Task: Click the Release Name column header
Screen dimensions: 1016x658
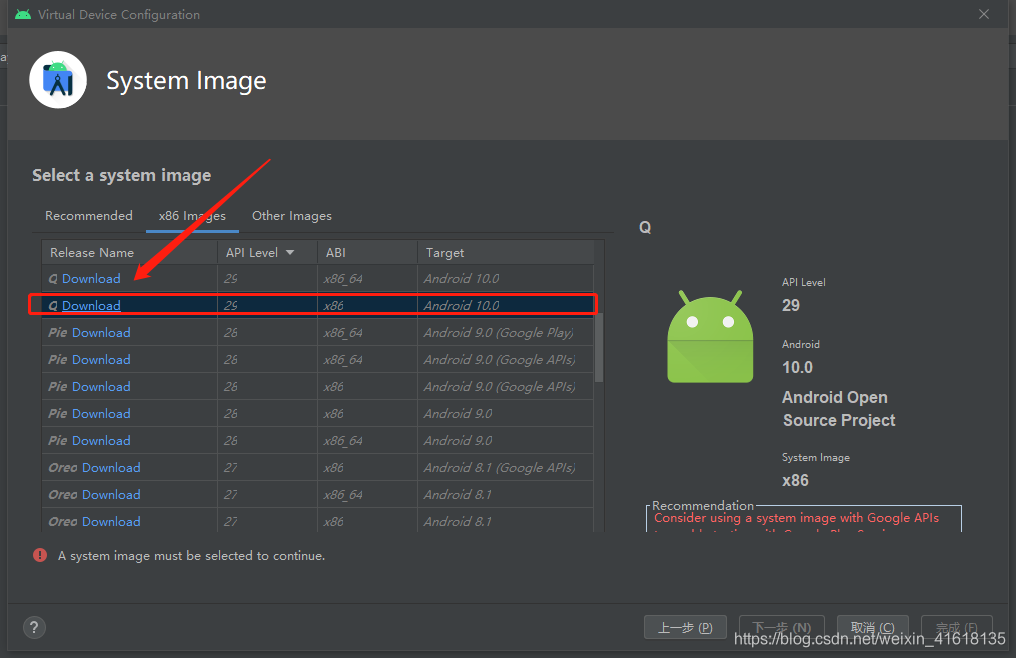Action: pos(130,253)
